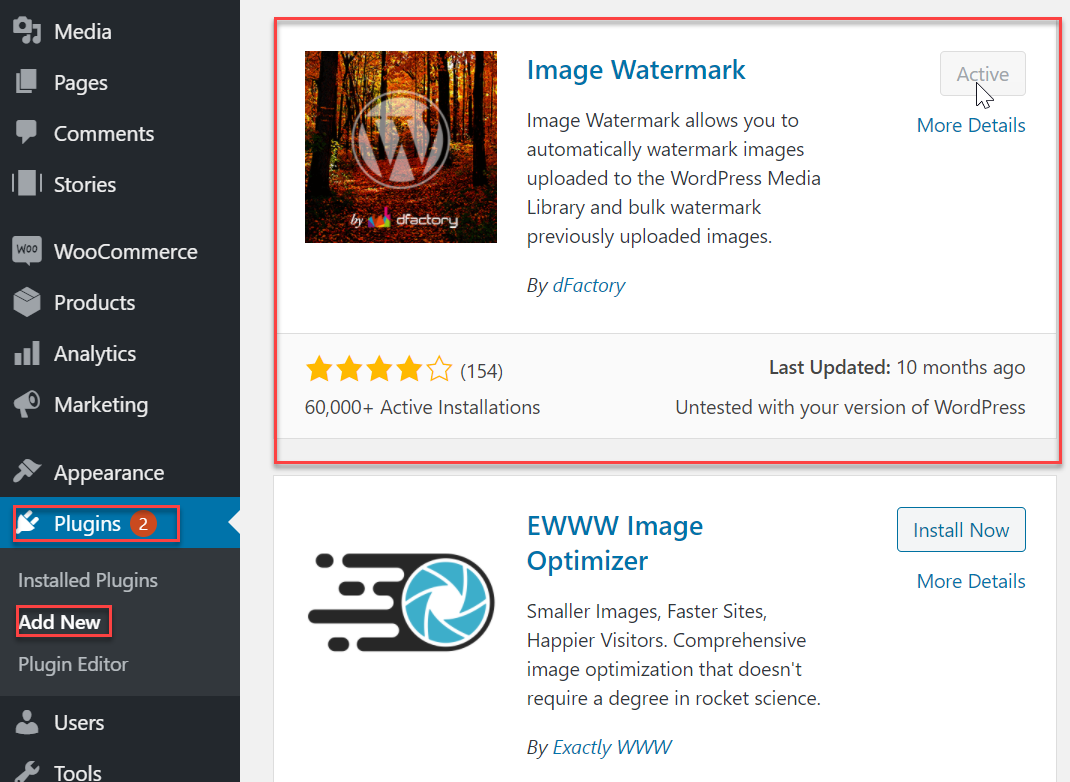Click Install Now for EWWW Image Optimizer
The height and width of the screenshot is (782, 1070).
click(x=961, y=530)
